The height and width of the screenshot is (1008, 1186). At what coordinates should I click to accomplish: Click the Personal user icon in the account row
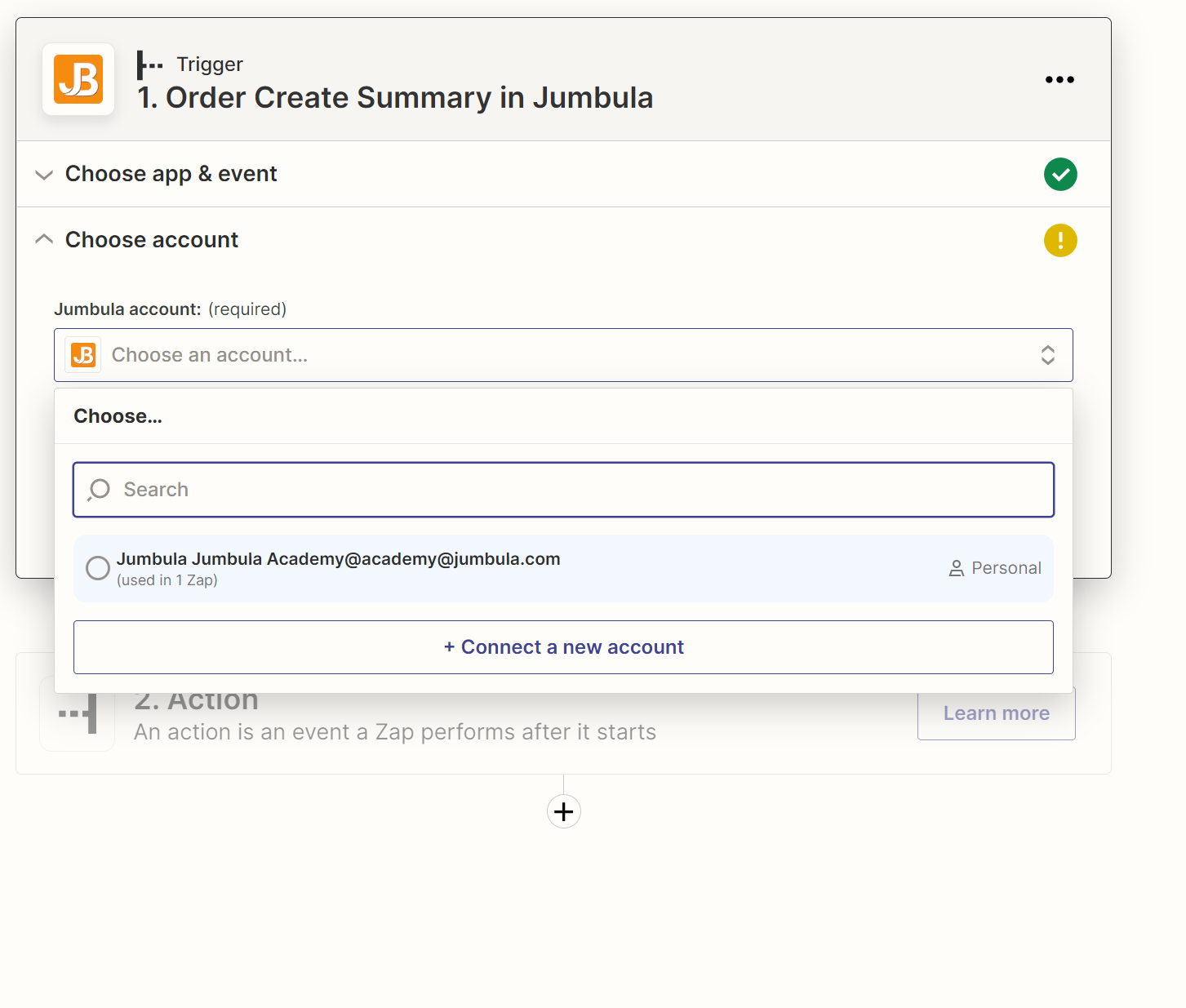point(957,568)
